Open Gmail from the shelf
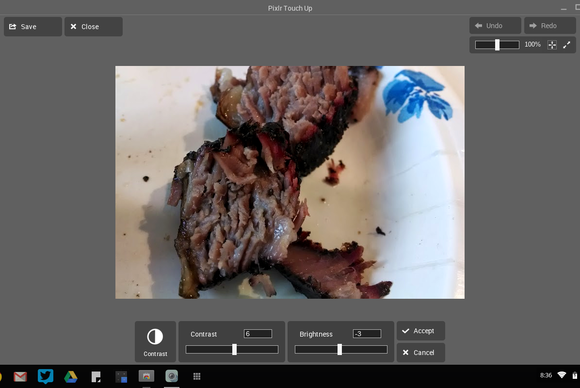The height and width of the screenshot is (388, 580). (x=20, y=377)
